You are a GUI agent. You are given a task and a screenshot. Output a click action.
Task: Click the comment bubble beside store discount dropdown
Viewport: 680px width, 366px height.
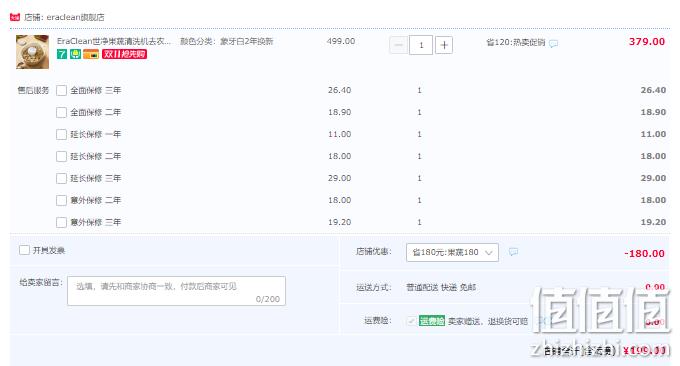[513, 252]
